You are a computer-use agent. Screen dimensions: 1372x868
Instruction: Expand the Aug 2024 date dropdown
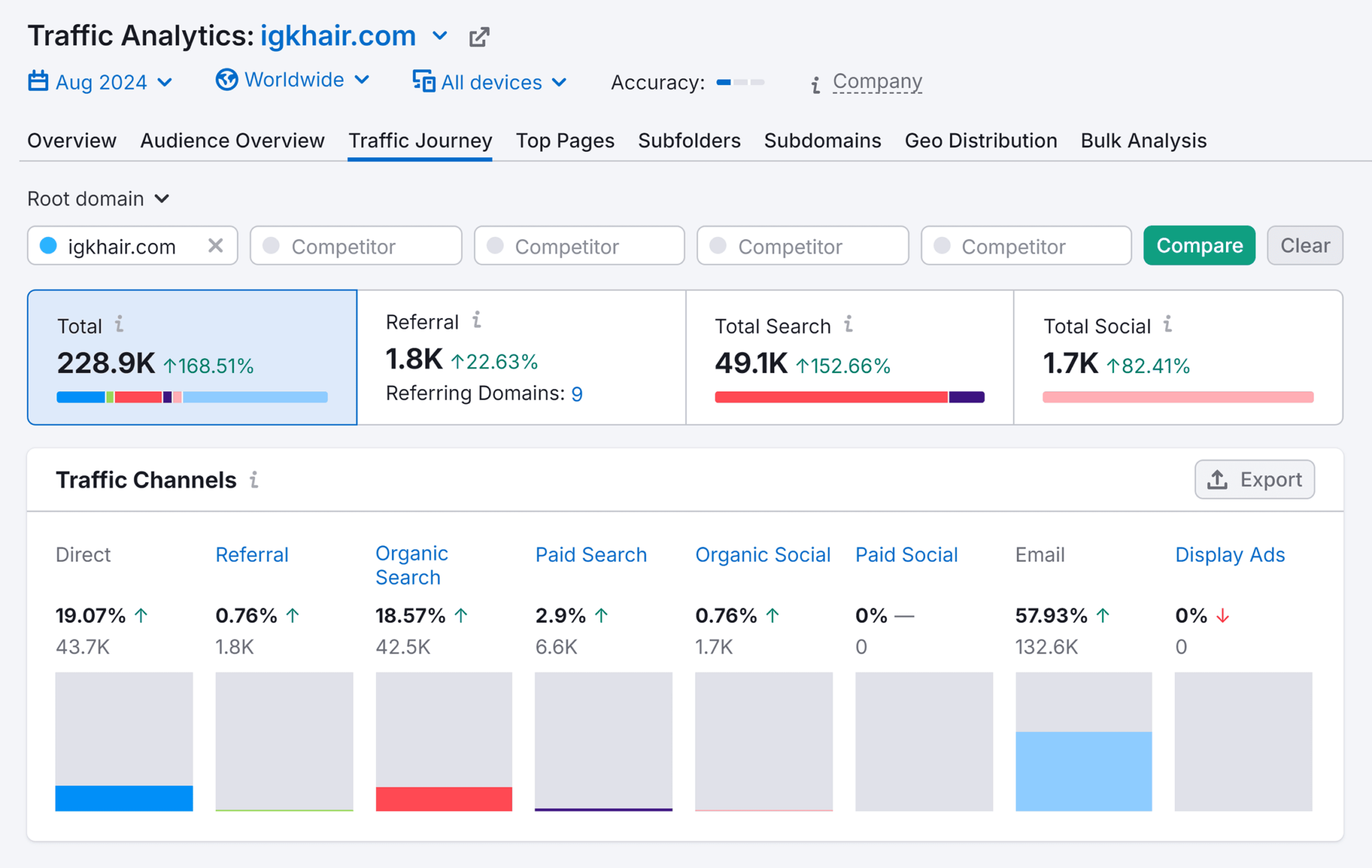tap(100, 83)
